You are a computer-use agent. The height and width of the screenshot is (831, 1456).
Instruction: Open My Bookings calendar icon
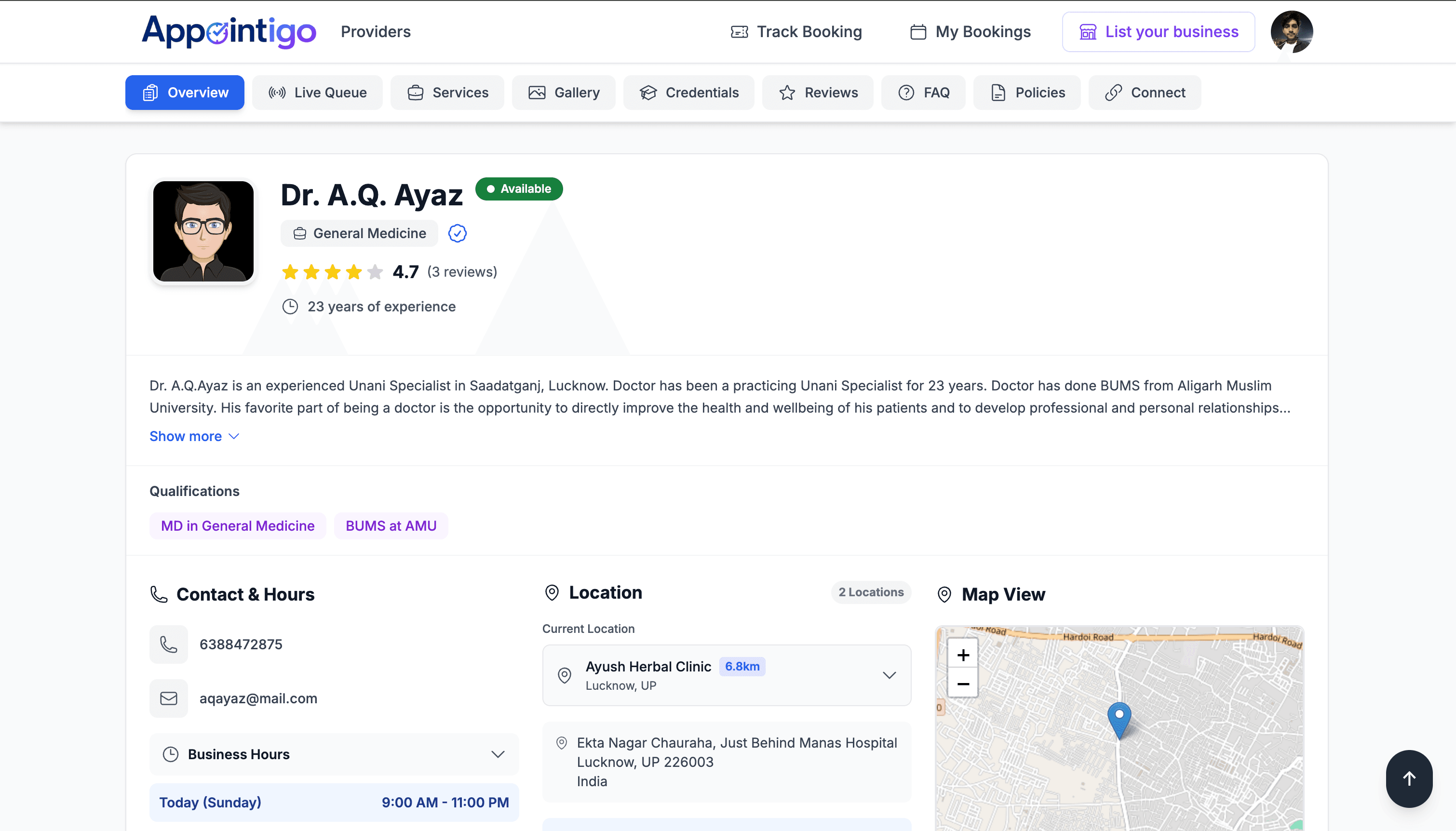917,32
